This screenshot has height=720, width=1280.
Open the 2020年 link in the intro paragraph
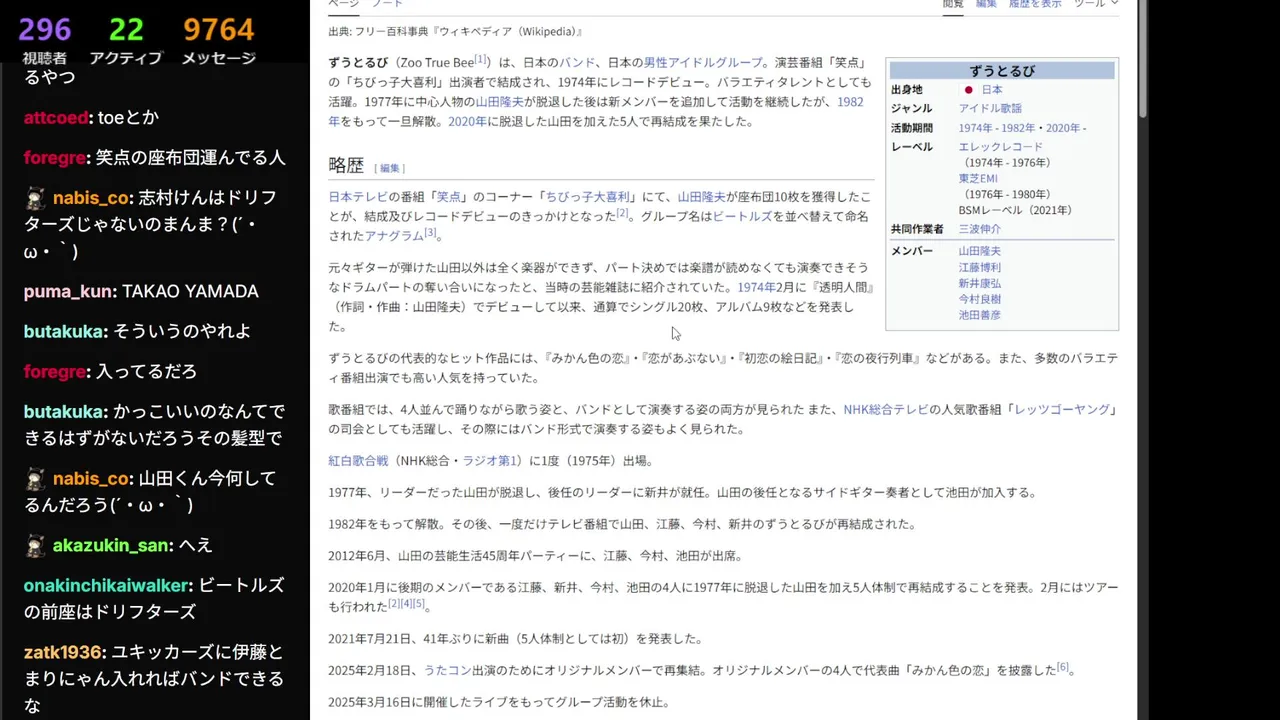(467, 121)
